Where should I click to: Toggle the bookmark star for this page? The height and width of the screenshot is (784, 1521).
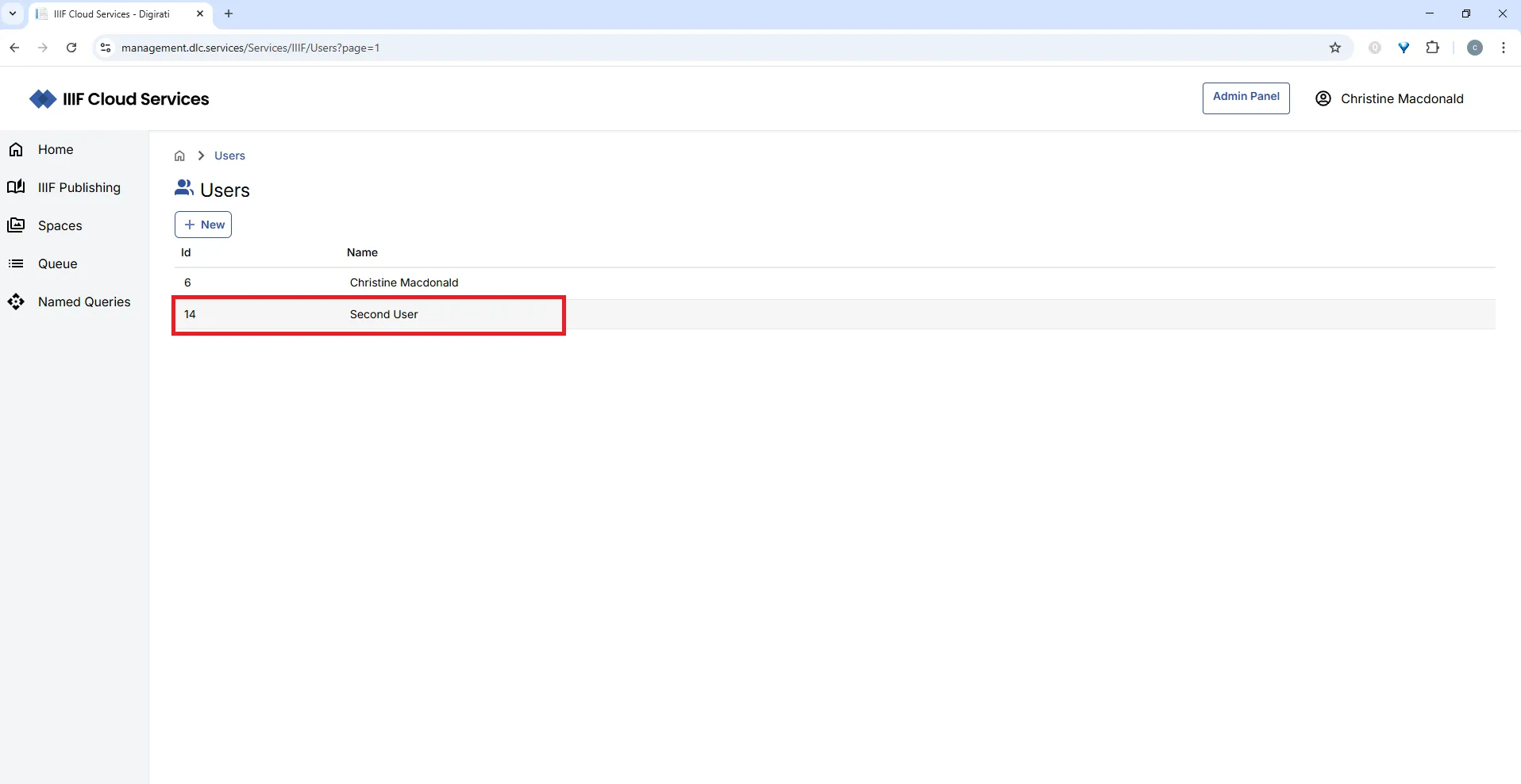pyautogui.click(x=1336, y=48)
